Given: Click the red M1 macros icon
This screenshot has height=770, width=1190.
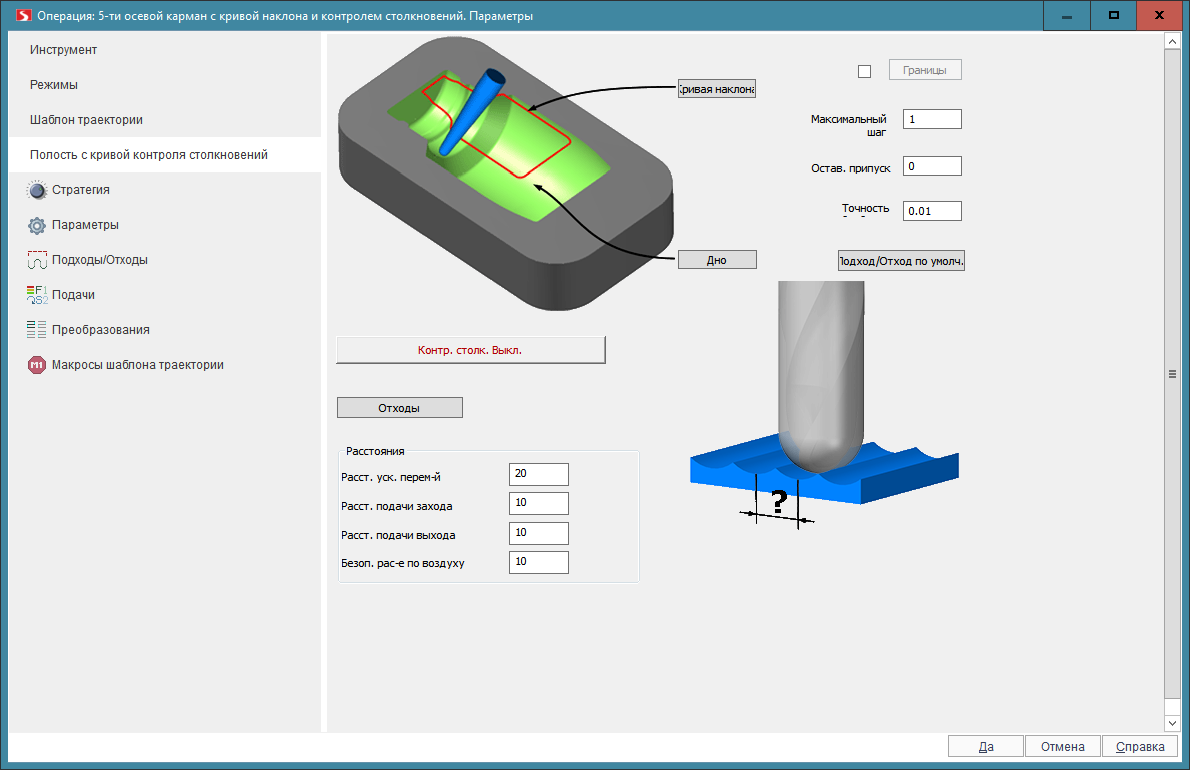Looking at the screenshot, I should pyautogui.click(x=36, y=365).
